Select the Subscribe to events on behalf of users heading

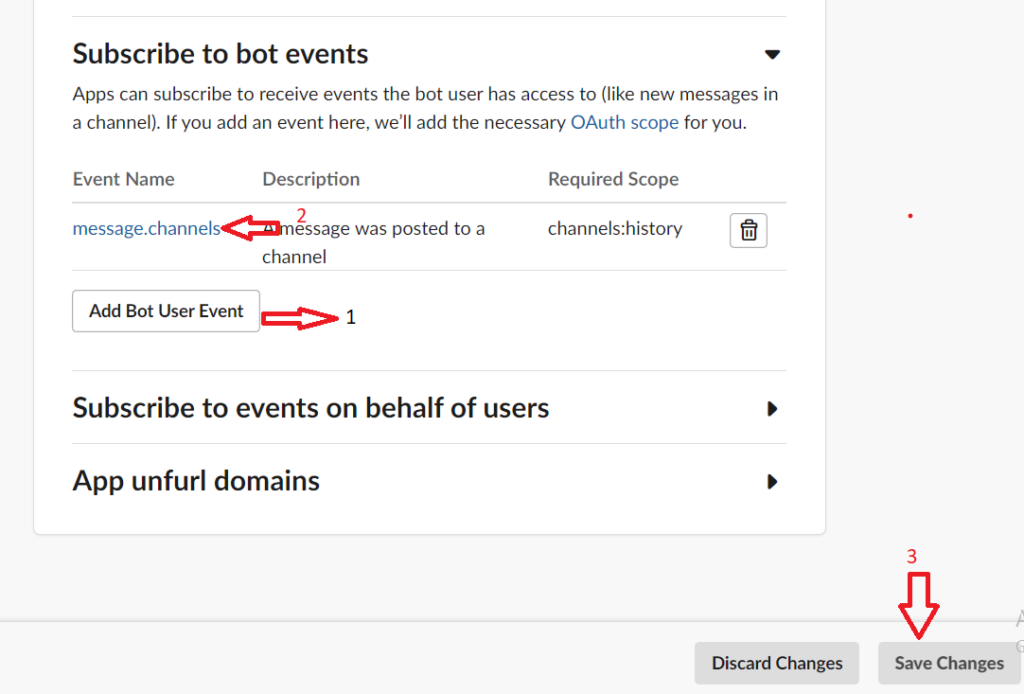coord(311,408)
